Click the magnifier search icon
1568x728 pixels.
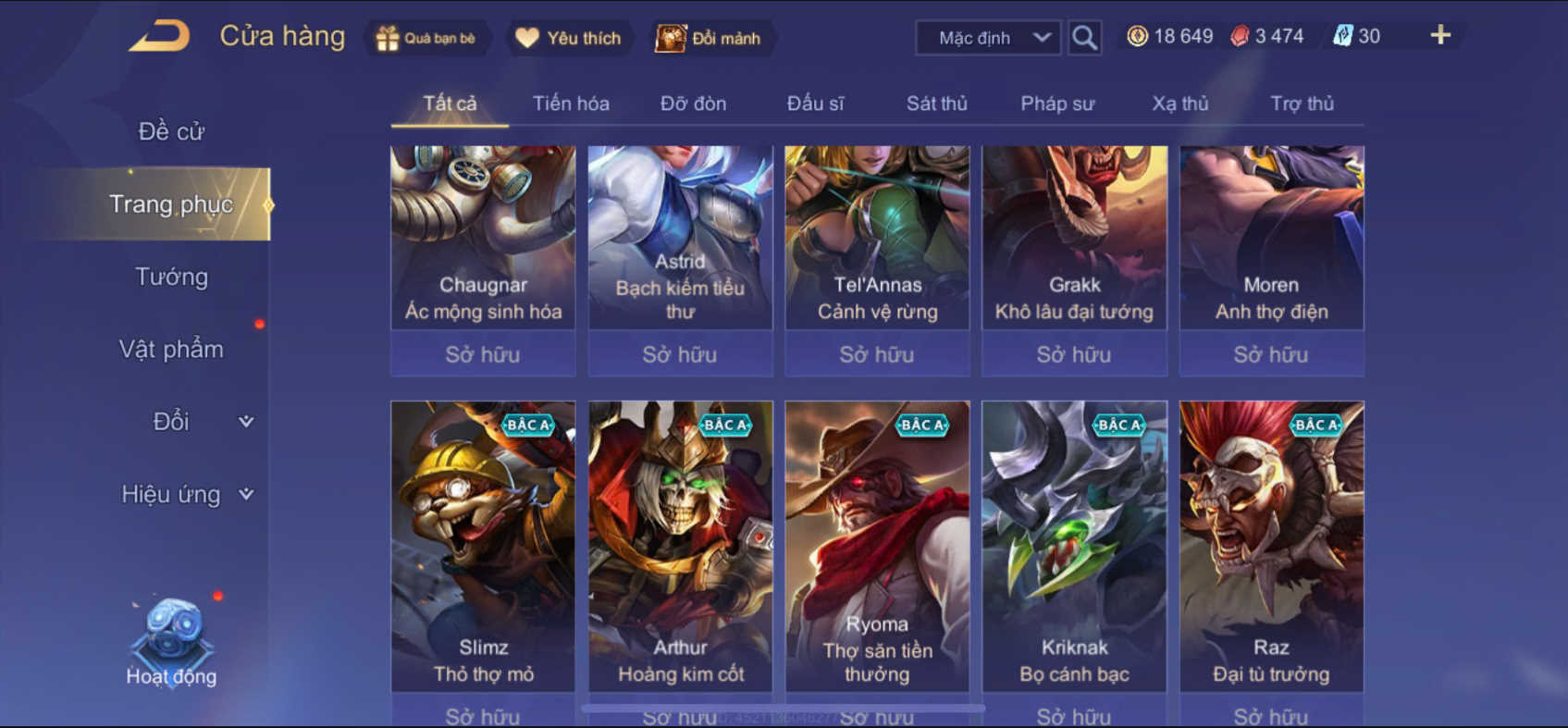coord(1084,38)
